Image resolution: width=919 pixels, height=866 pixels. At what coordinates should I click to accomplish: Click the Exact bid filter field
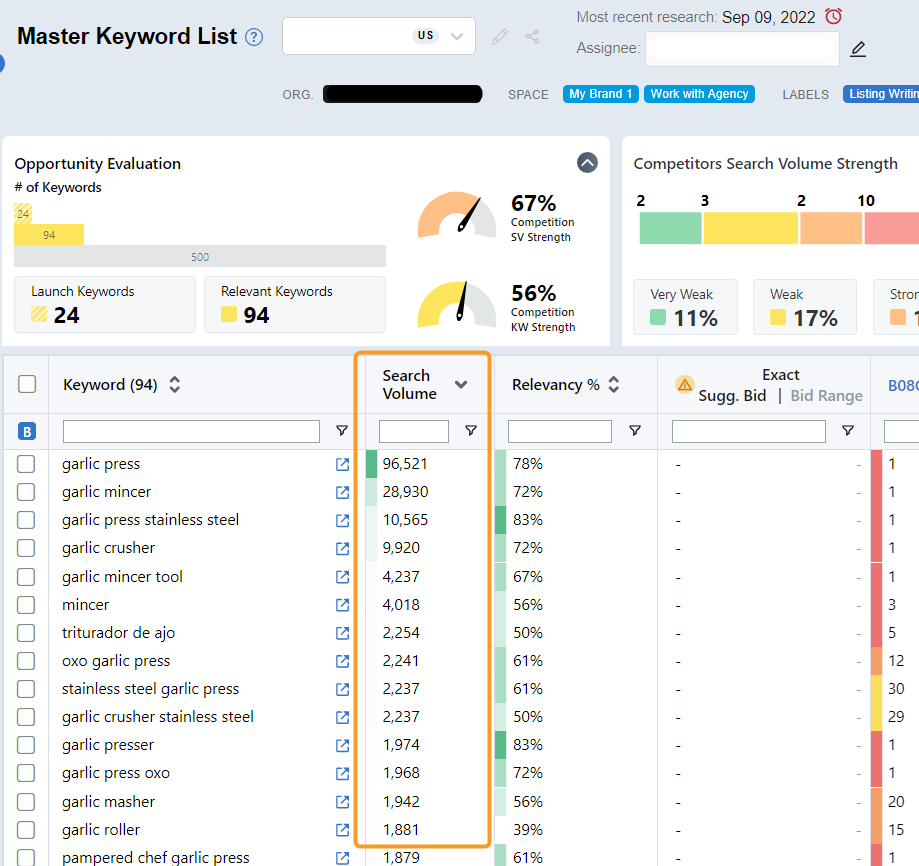click(x=748, y=431)
